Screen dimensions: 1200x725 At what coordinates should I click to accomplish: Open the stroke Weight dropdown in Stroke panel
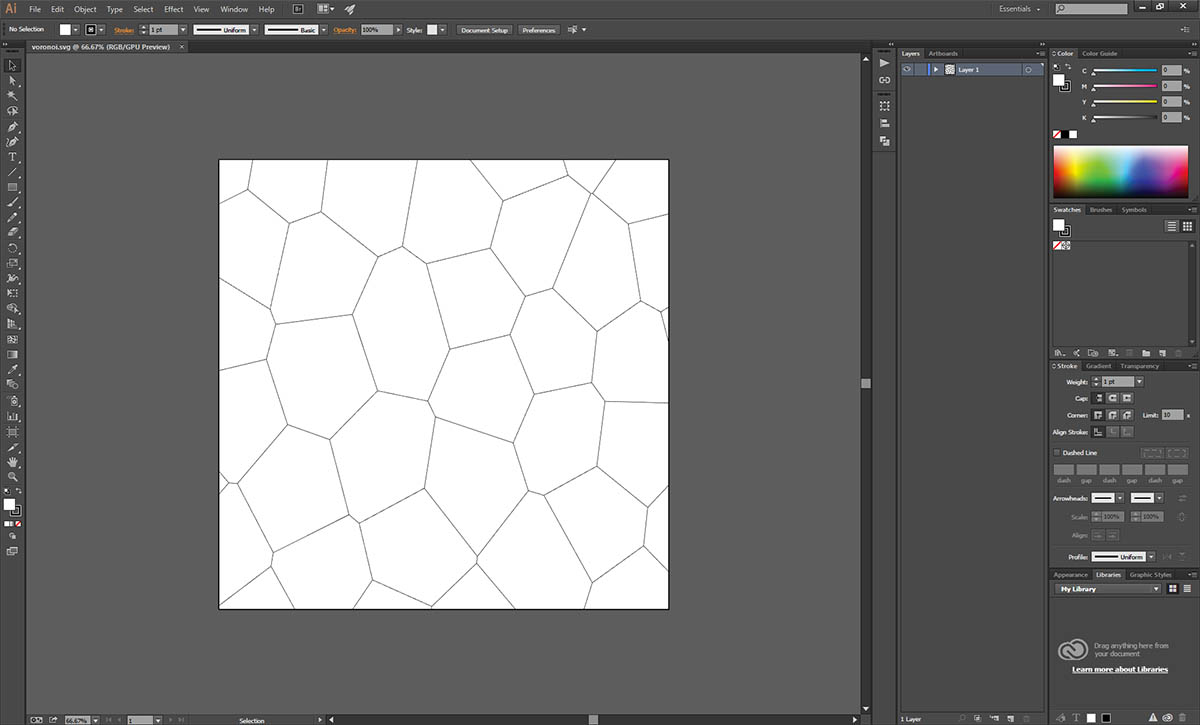[1139, 382]
